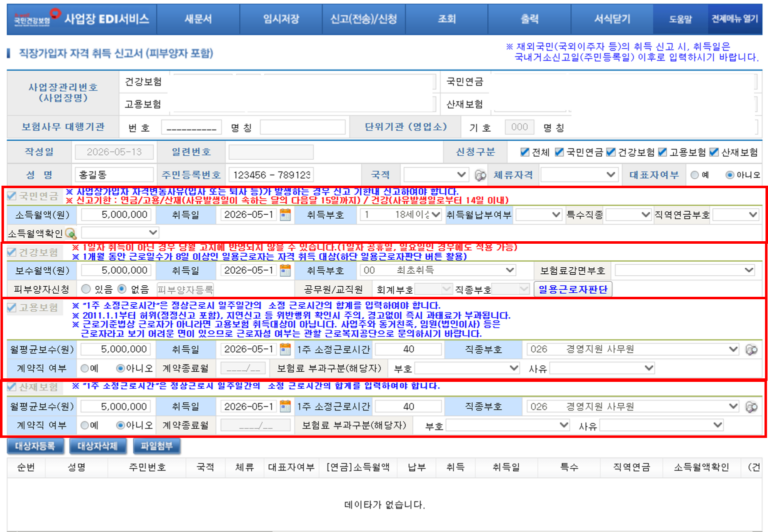This screenshot has width=768, height=532.
Task: Select 예 for 대표자여부
Action: click(694, 175)
